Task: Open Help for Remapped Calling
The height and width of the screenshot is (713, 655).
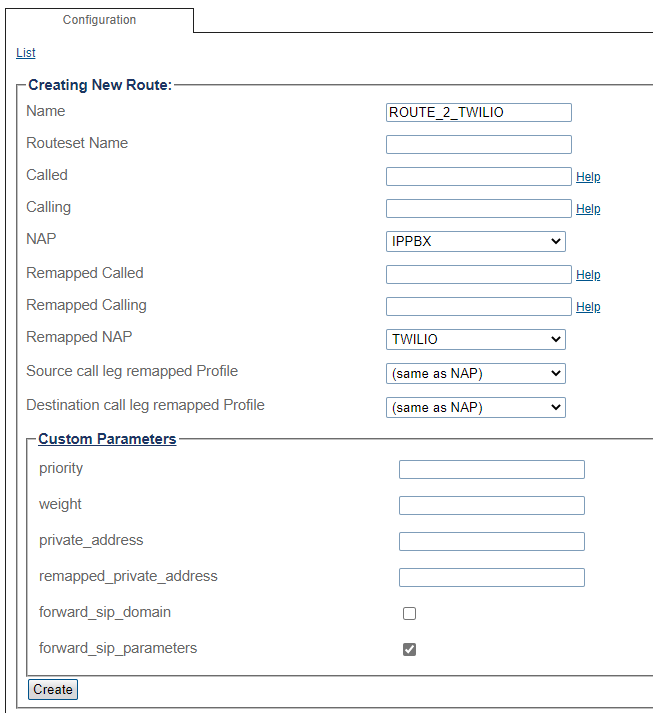Action: click(588, 307)
